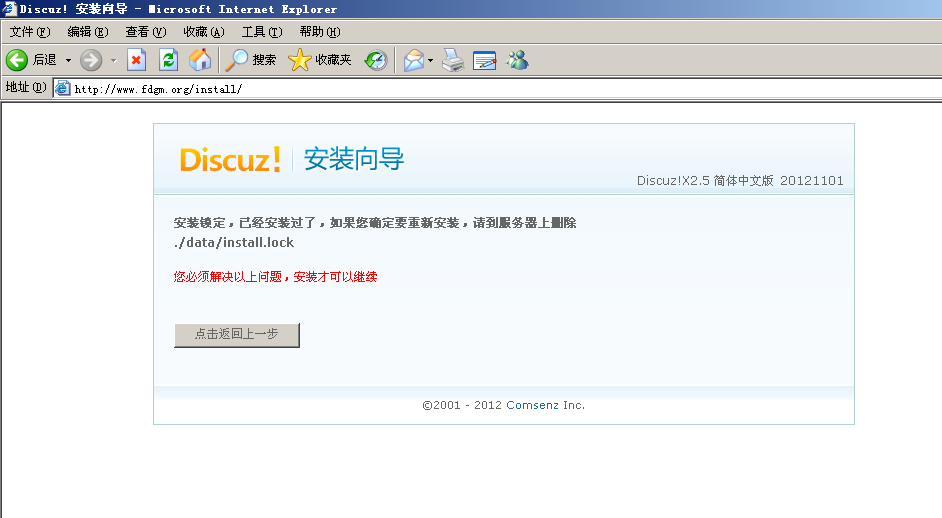Screen dimensions: 942x518
Task: Click the red 您必须解决以上问题 warning text
Action: click(276, 276)
